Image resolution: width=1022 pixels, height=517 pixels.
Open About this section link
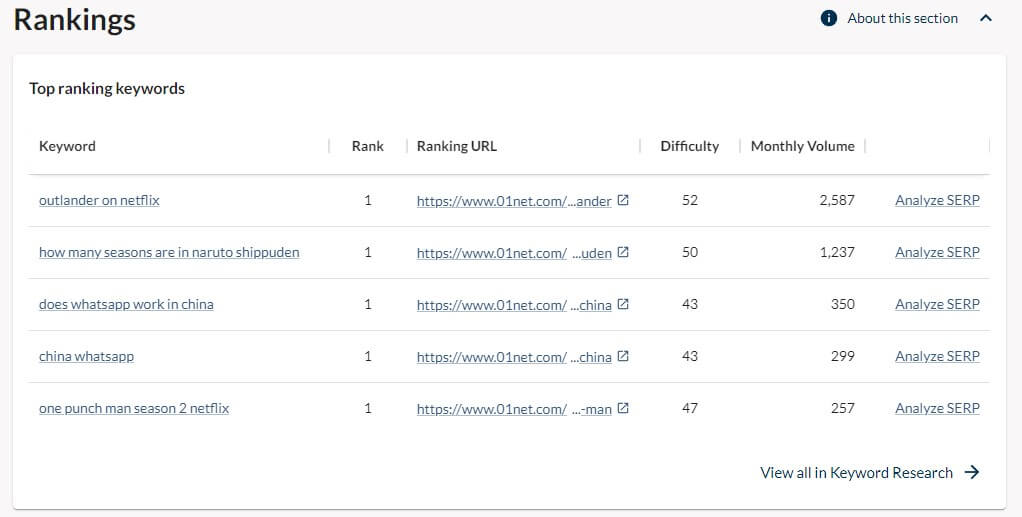click(903, 18)
